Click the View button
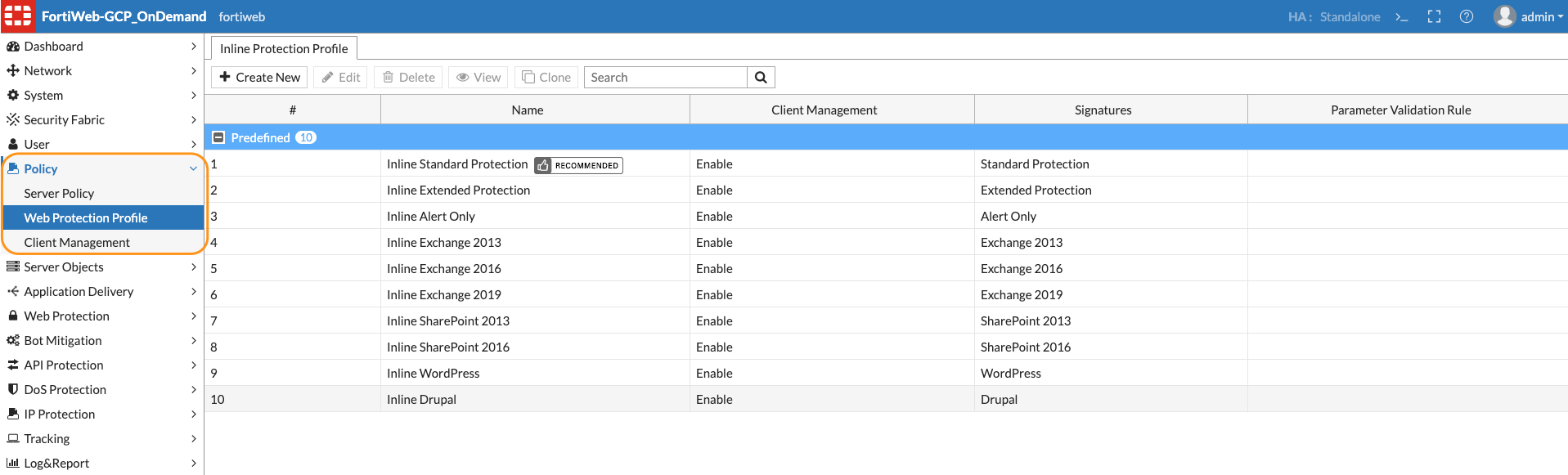The image size is (1568, 475). (x=478, y=78)
